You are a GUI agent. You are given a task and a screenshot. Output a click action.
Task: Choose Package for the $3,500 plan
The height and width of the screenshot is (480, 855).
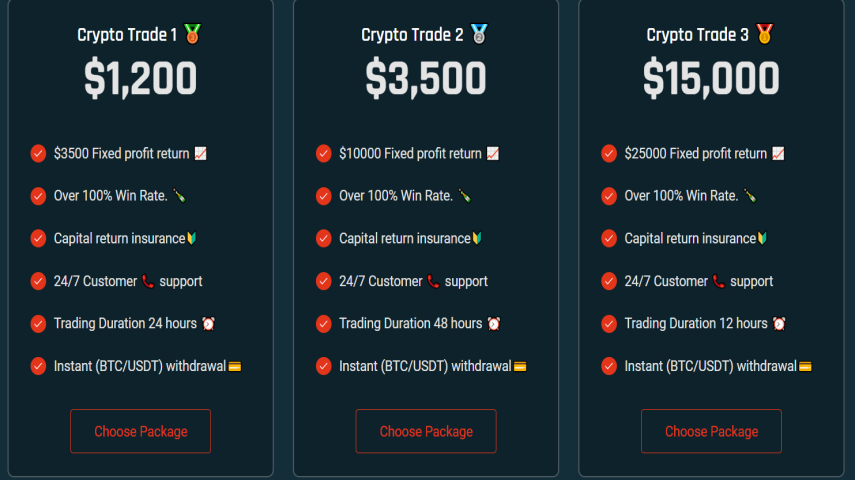(426, 431)
